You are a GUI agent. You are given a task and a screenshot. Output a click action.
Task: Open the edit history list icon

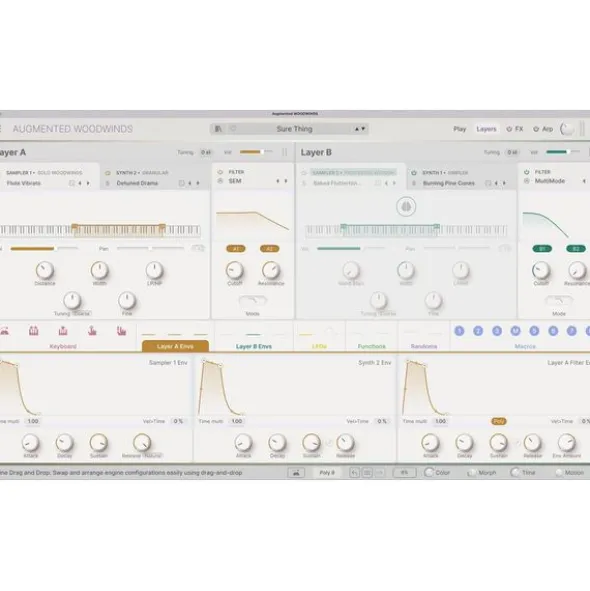click(x=367, y=473)
